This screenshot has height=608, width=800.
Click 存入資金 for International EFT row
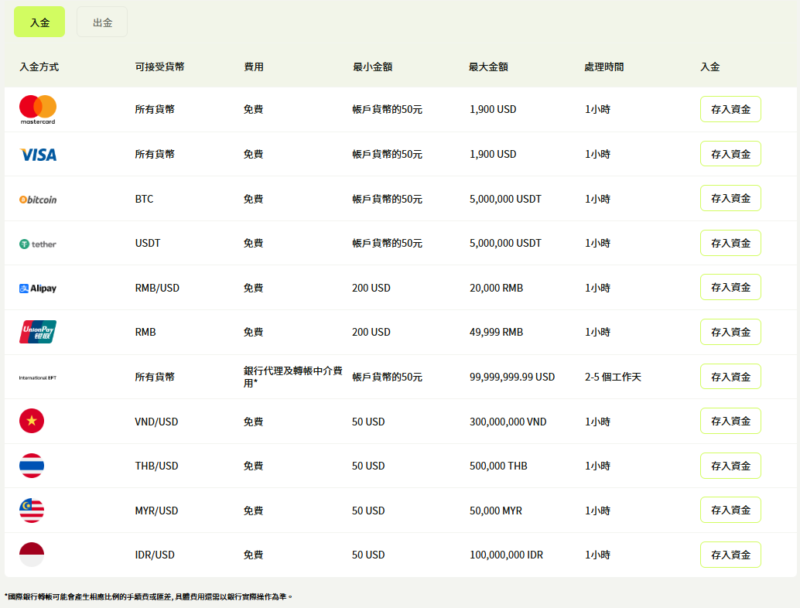point(730,377)
